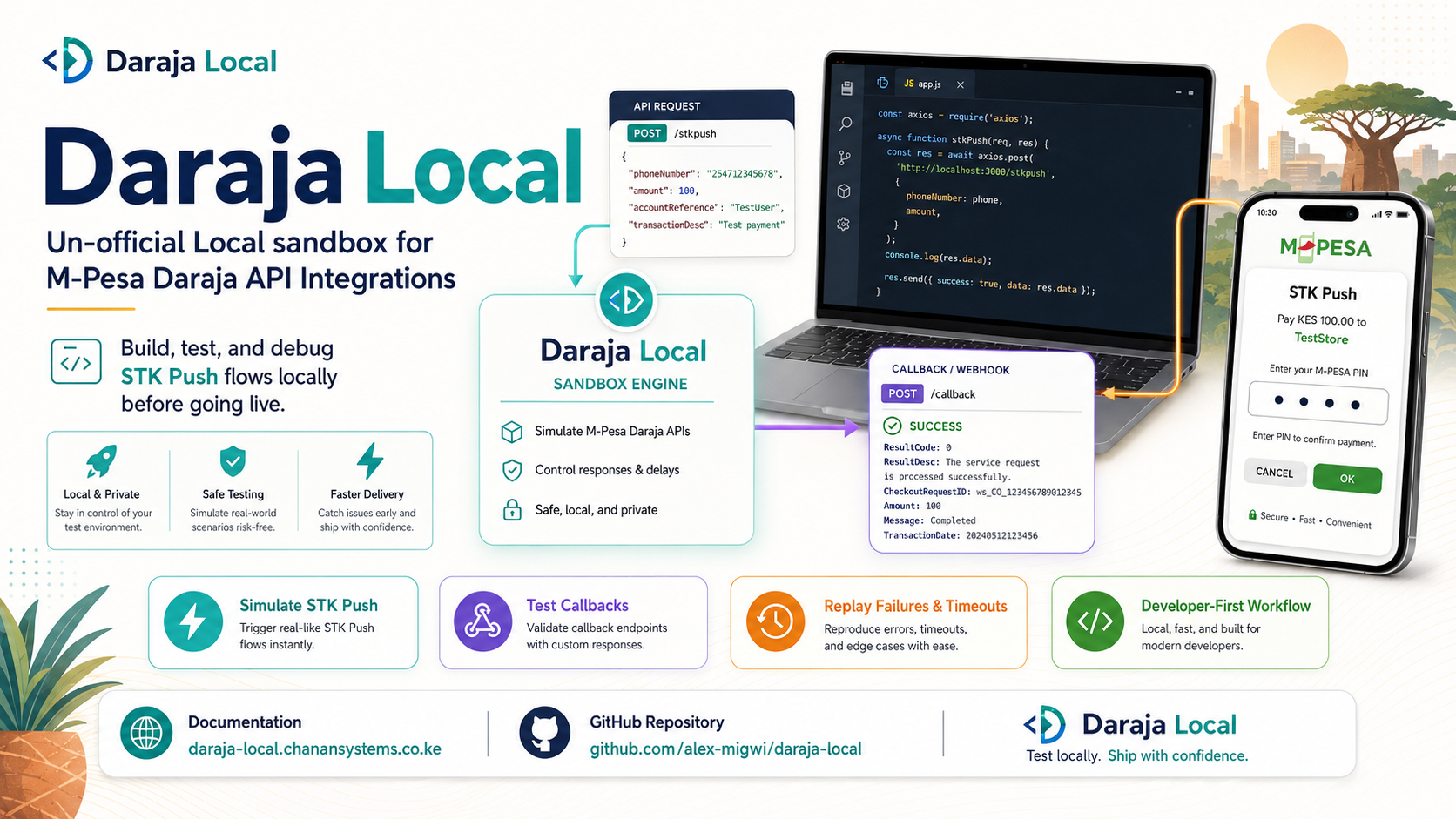Click the purple POST badge for /callback

coord(902,393)
